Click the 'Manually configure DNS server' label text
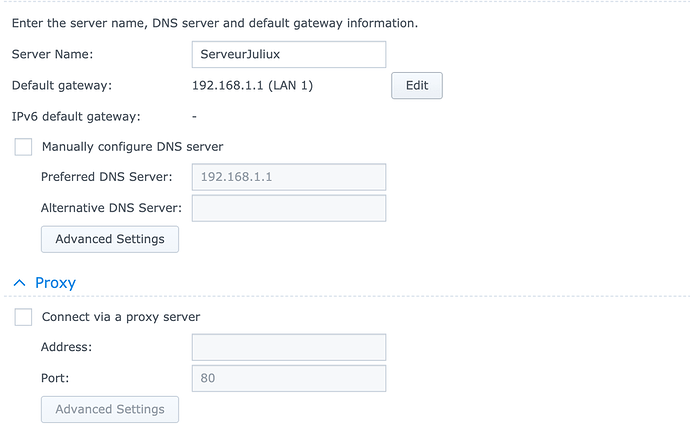Viewport: 690px width, 426px height. (x=132, y=147)
